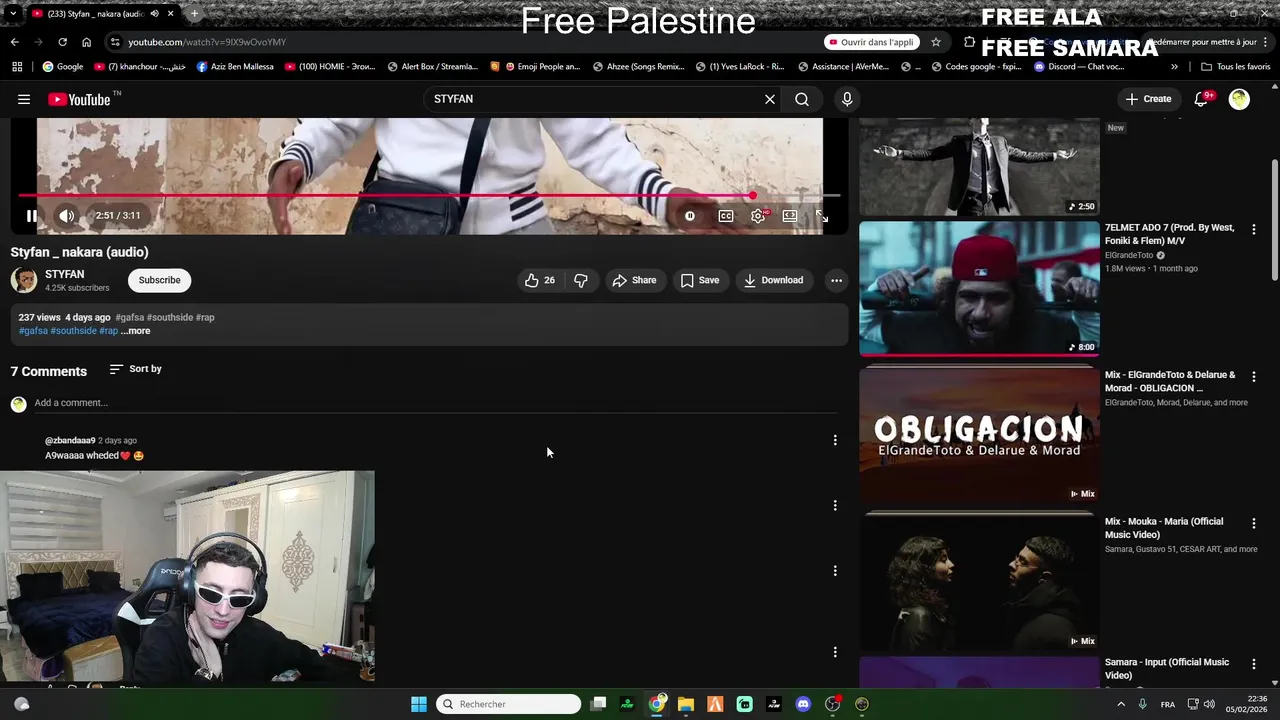Open the Create menu
Viewport: 1280px width, 720px height.
1148,99
